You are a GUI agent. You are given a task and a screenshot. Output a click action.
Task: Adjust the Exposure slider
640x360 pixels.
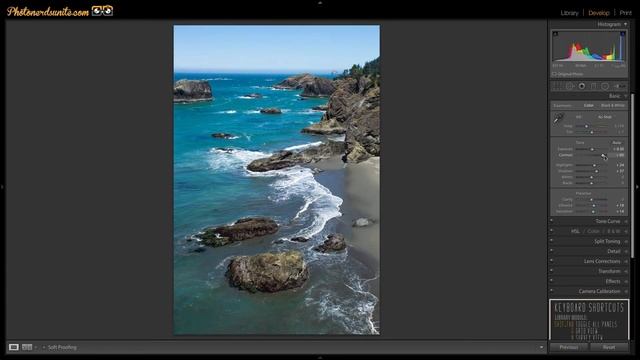pos(591,149)
